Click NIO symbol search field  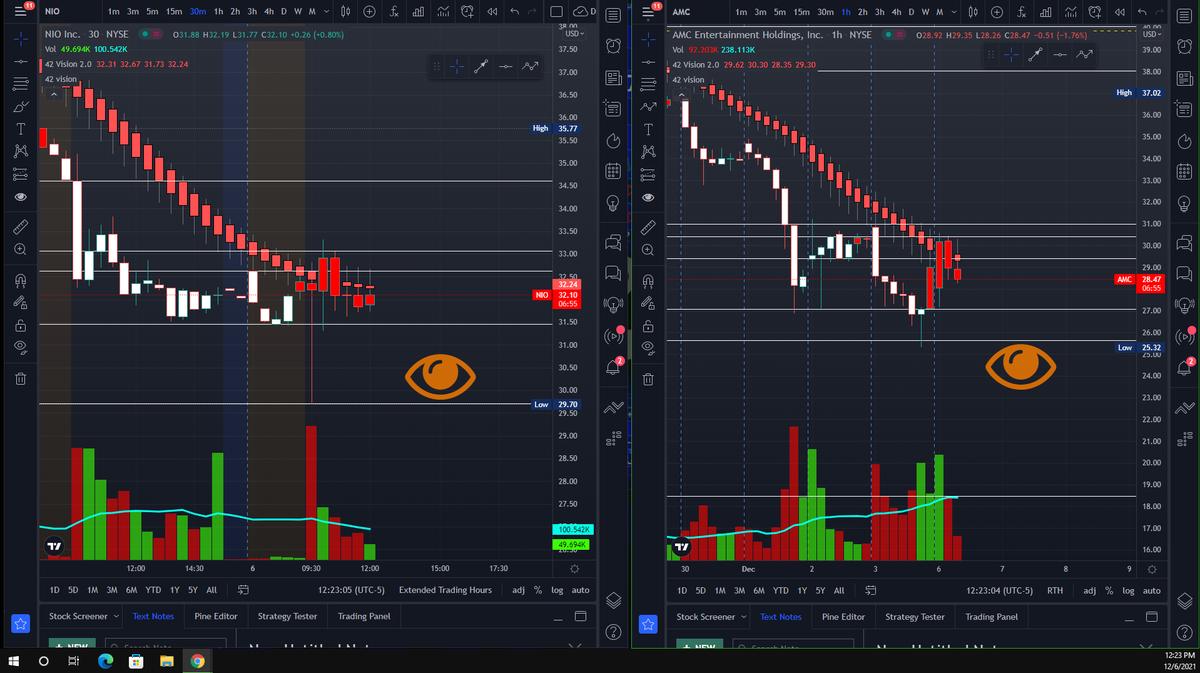pyautogui.click(x=69, y=11)
